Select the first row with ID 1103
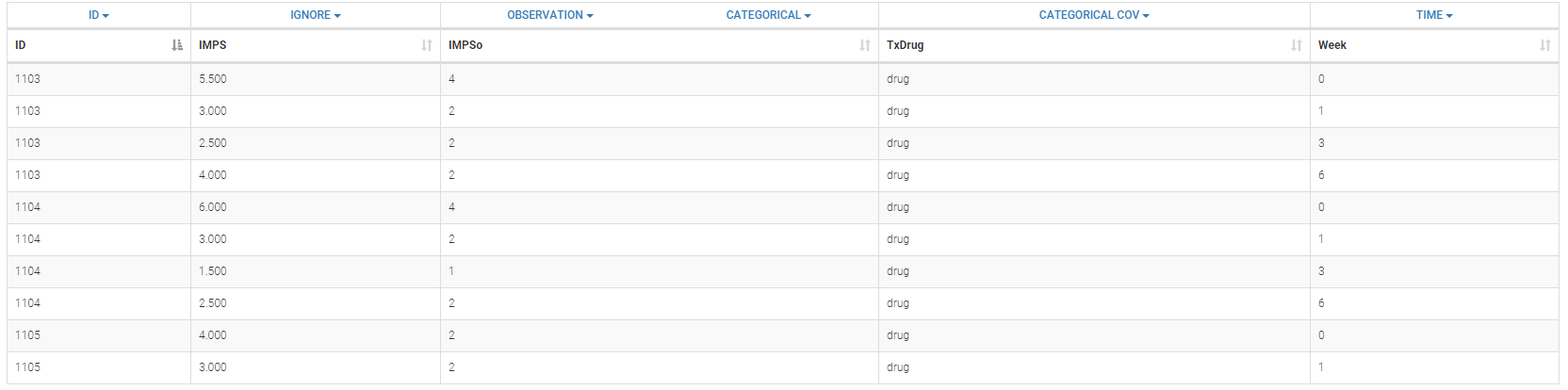1568x390 pixels. pos(28,79)
